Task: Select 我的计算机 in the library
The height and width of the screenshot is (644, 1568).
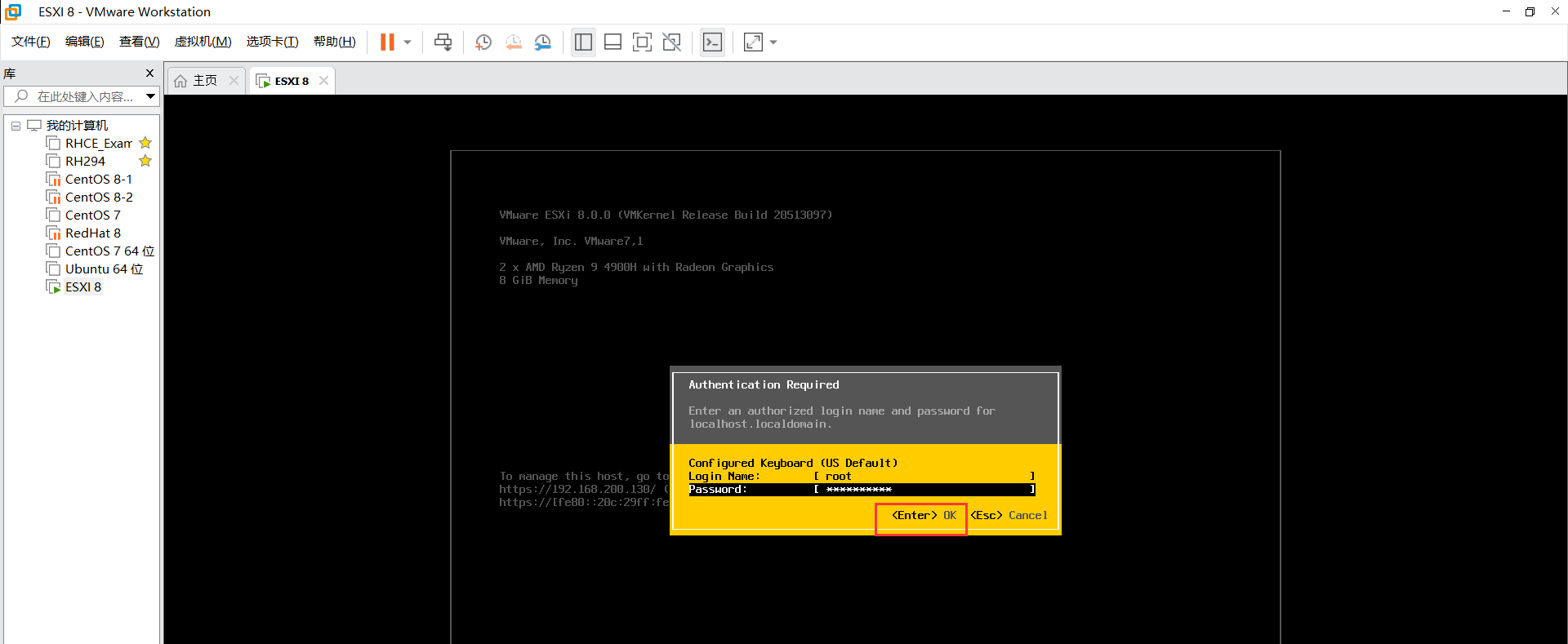Action: point(77,126)
